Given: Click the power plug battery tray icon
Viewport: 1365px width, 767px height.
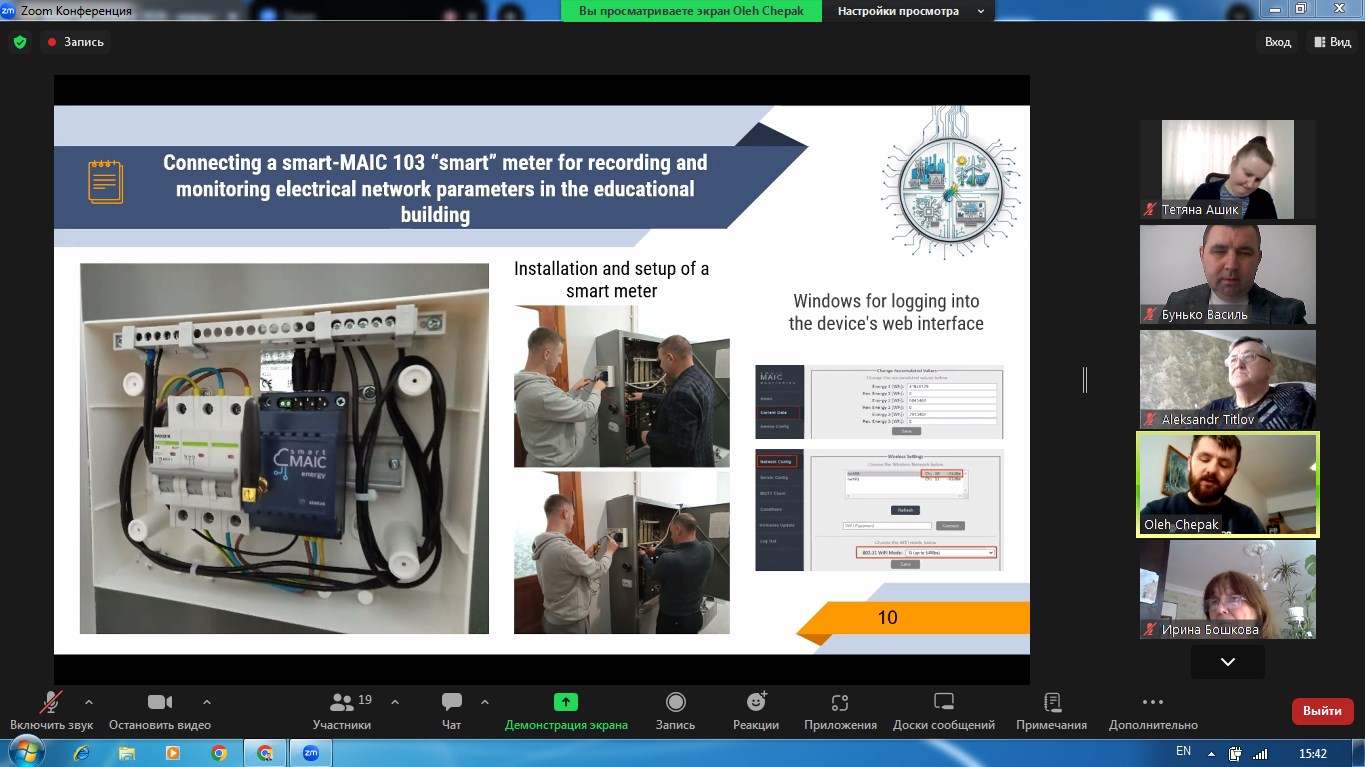Looking at the screenshot, I should click(1236, 754).
